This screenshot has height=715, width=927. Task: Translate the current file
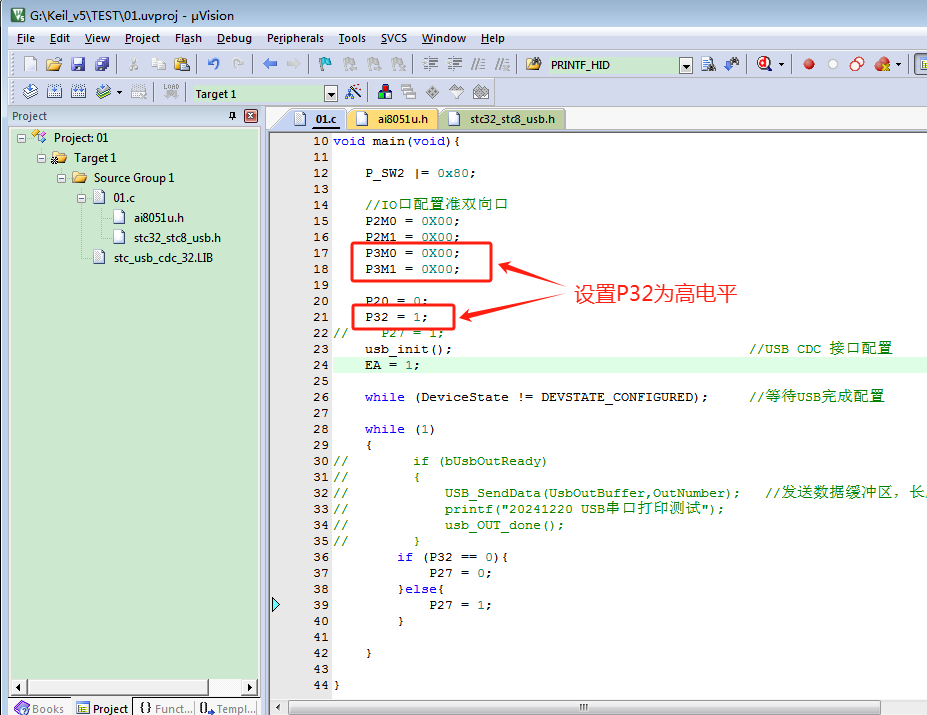[x=30, y=92]
